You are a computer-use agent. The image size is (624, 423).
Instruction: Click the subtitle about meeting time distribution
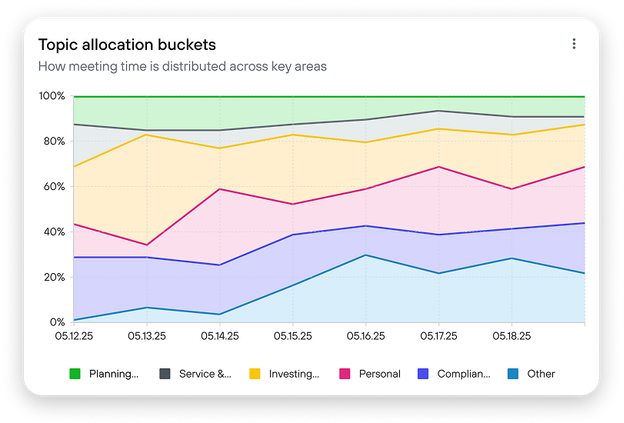[x=182, y=66]
